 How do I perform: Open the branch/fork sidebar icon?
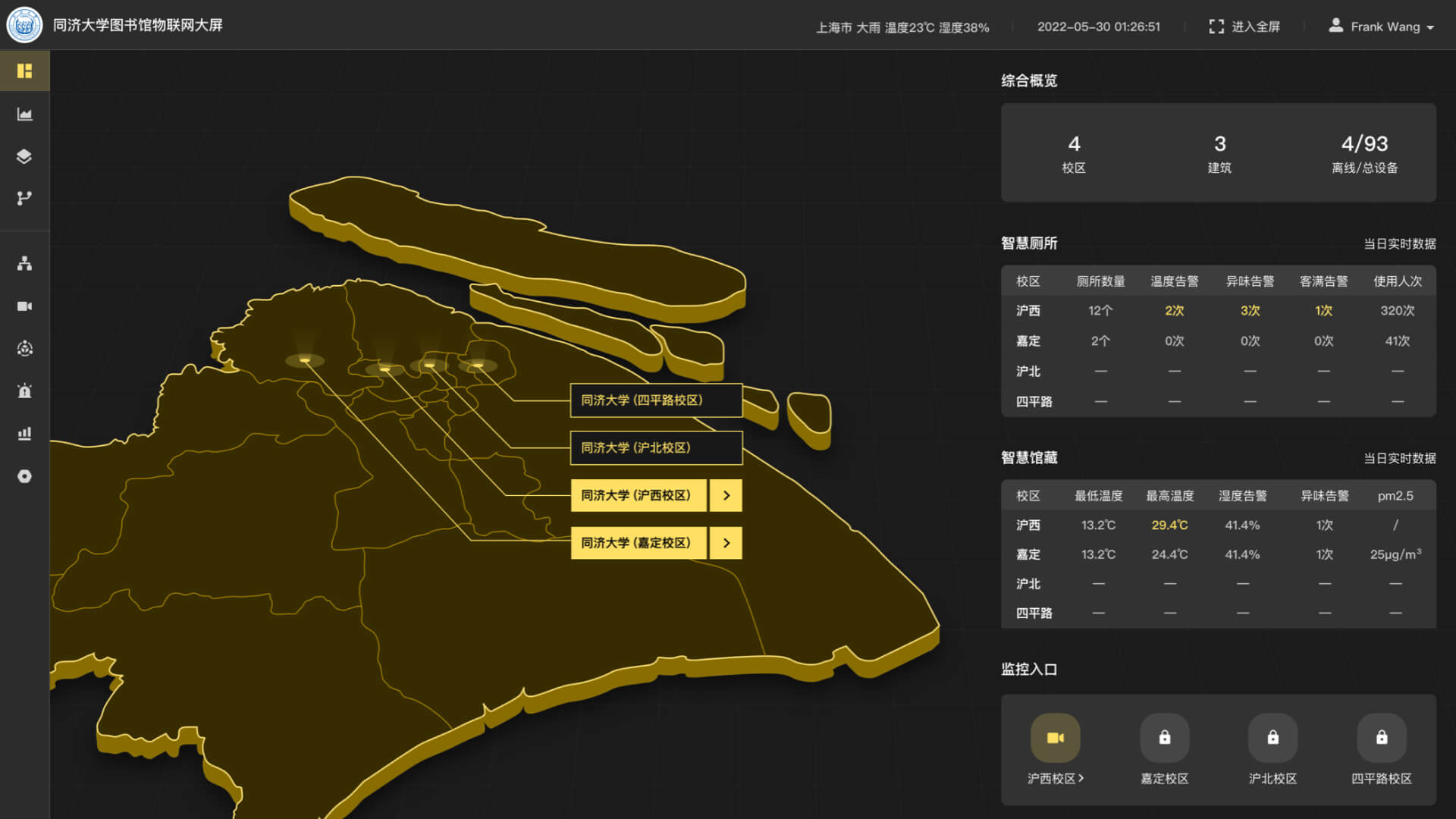24,198
